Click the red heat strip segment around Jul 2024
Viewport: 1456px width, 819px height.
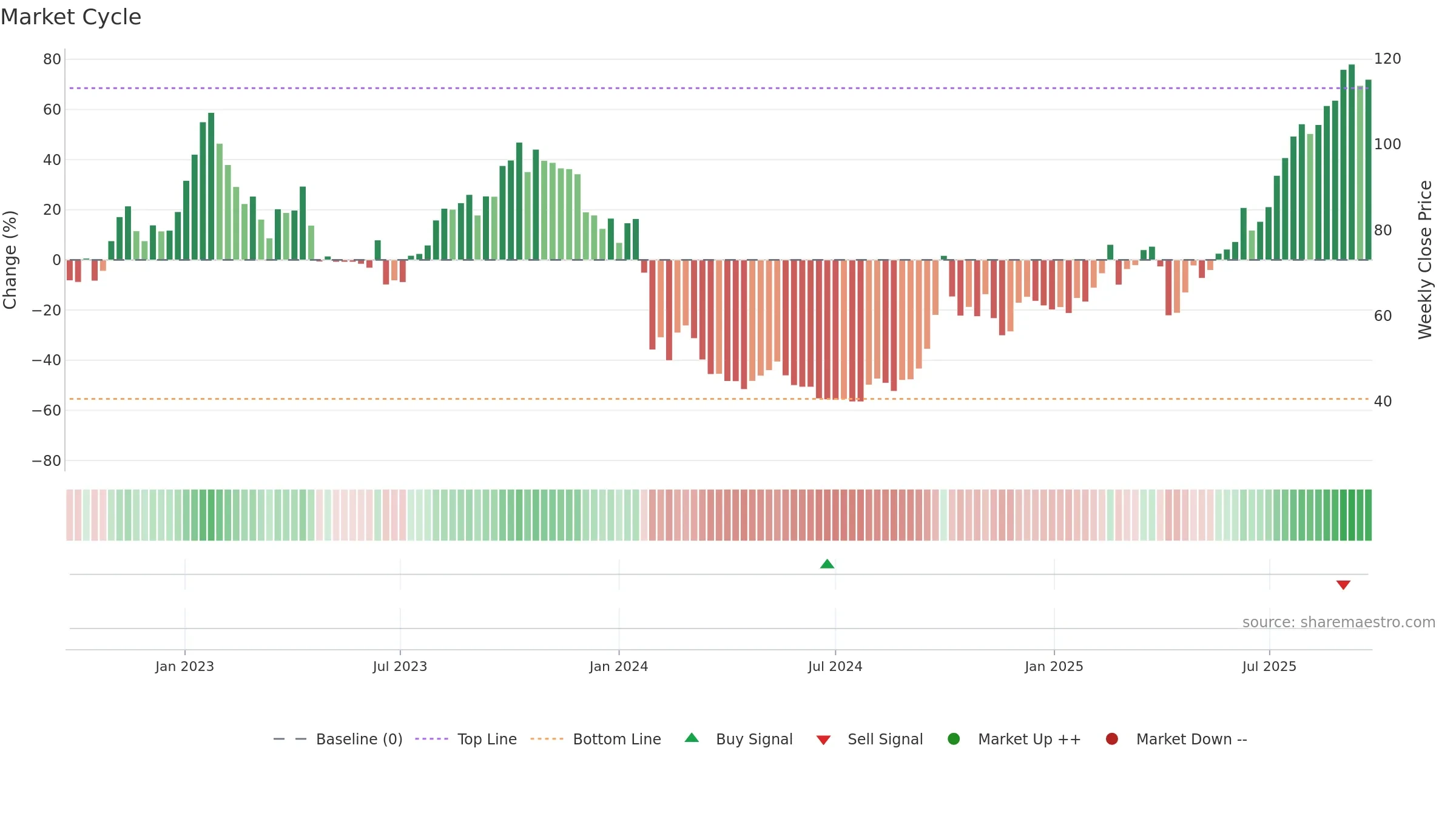[835, 515]
